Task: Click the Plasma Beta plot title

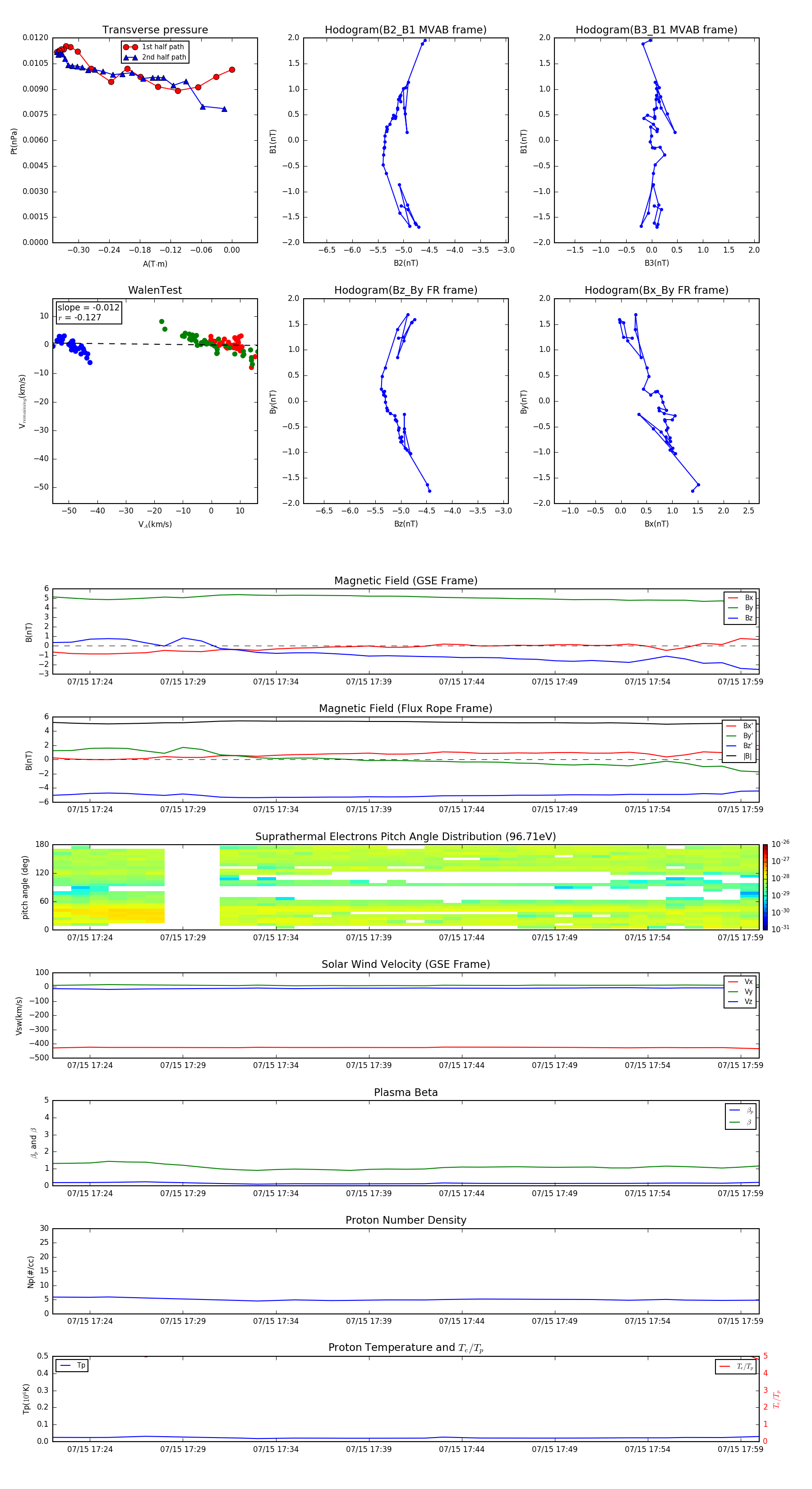Action: (x=406, y=1092)
